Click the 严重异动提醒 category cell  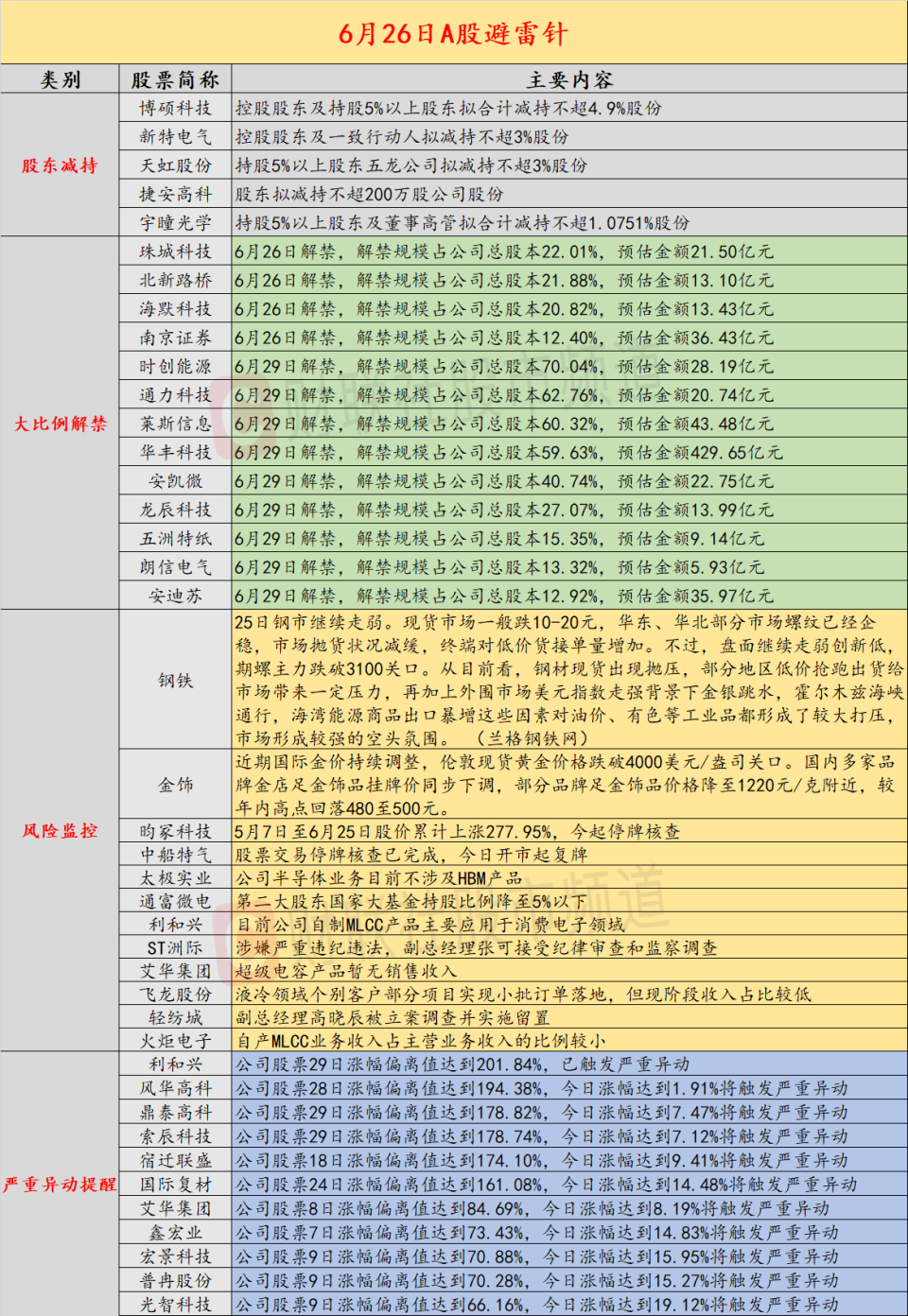pyautogui.click(x=61, y=1184)
